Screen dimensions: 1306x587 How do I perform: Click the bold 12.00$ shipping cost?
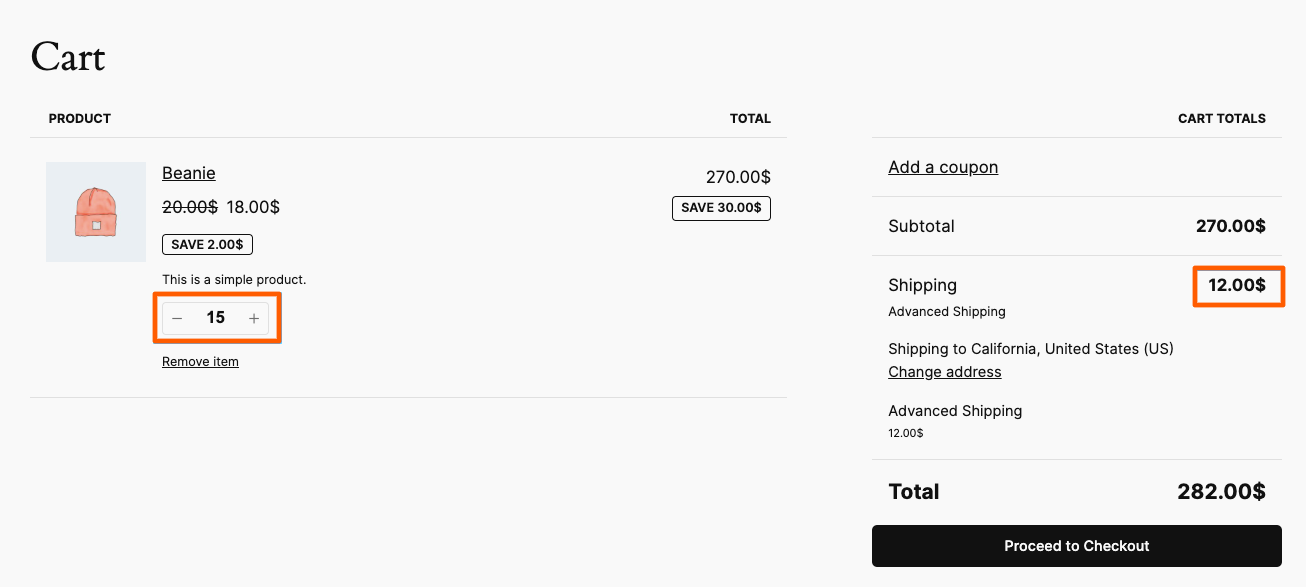click(x=1237, y=285)
